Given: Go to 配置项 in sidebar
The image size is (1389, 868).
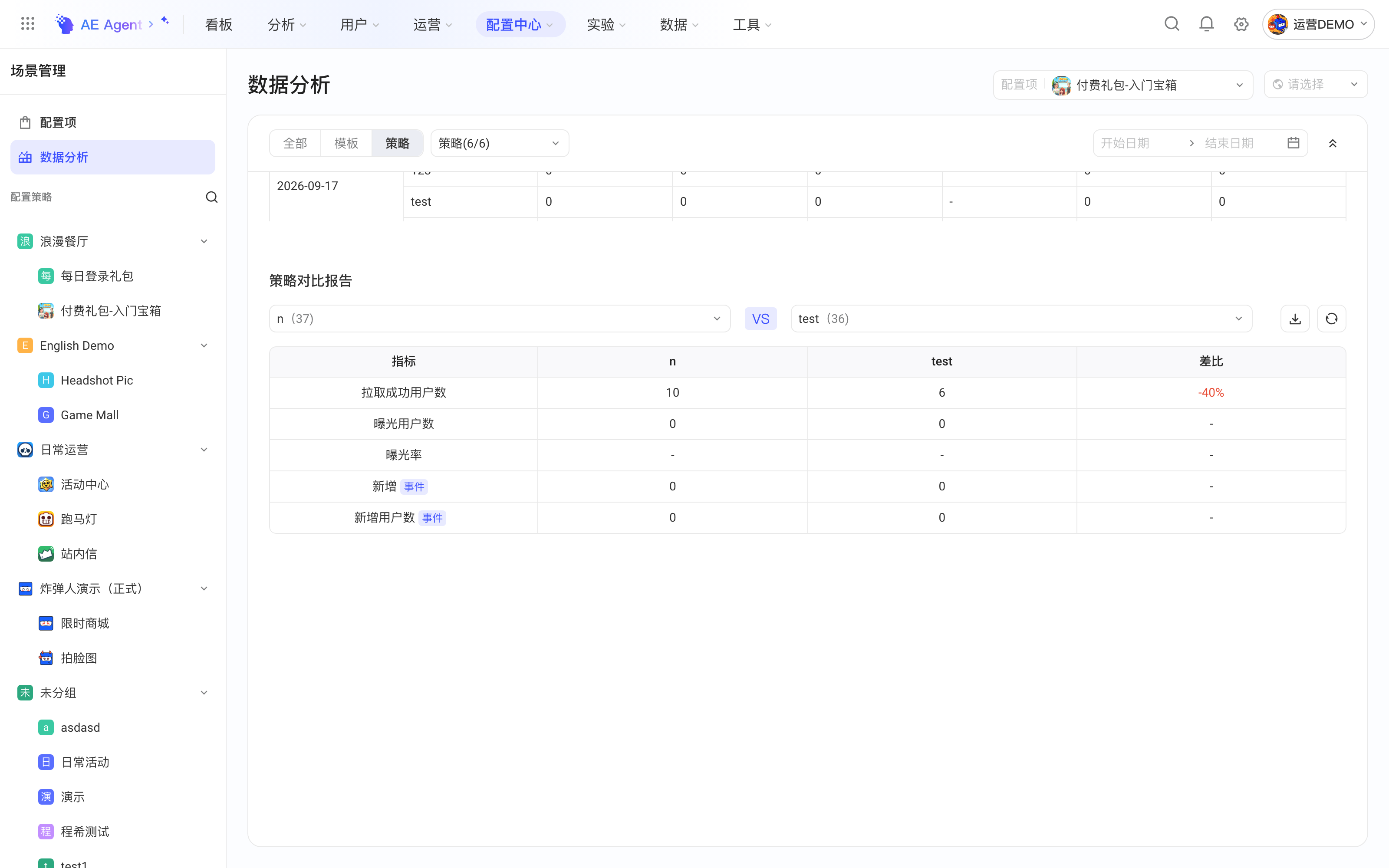Looking at the screenshot, I should pyautogui.click(x=112, y=122).
